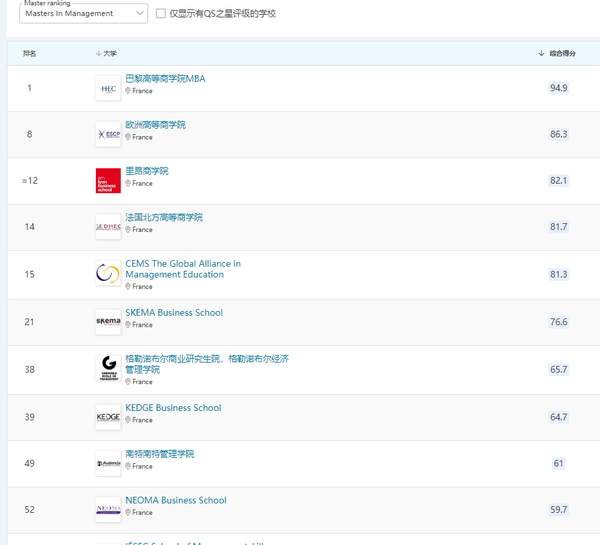Click the Grenoble Ecole de Management logo
Image resolution: width=600 pixels, height=545 pixels.
(108, 369)
